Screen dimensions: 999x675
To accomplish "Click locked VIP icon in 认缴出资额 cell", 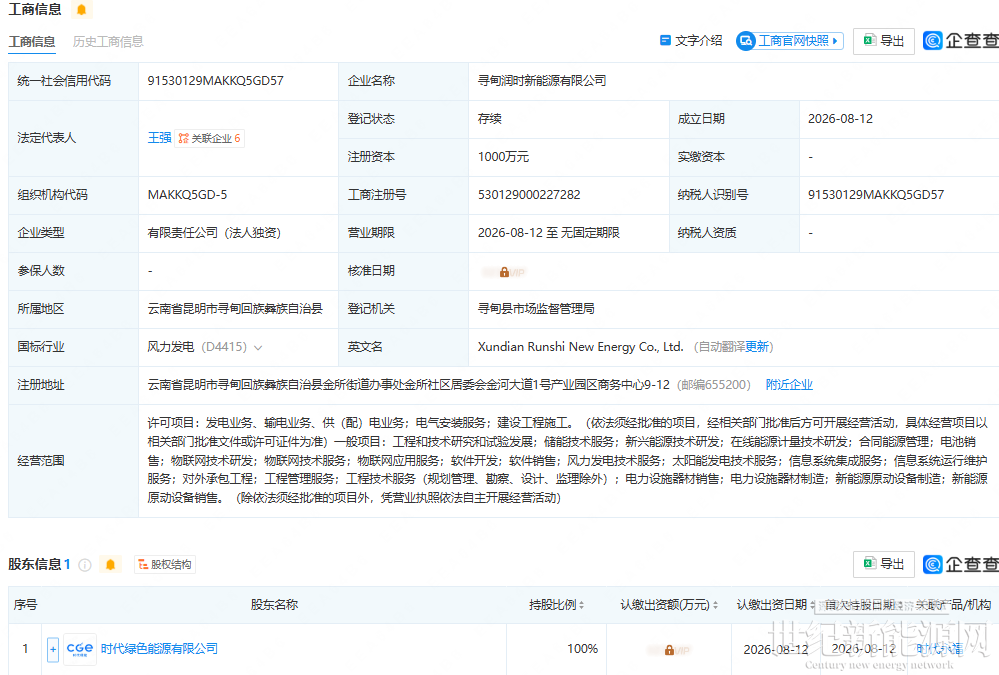I will pyautogui.click(x=669, y=650).
